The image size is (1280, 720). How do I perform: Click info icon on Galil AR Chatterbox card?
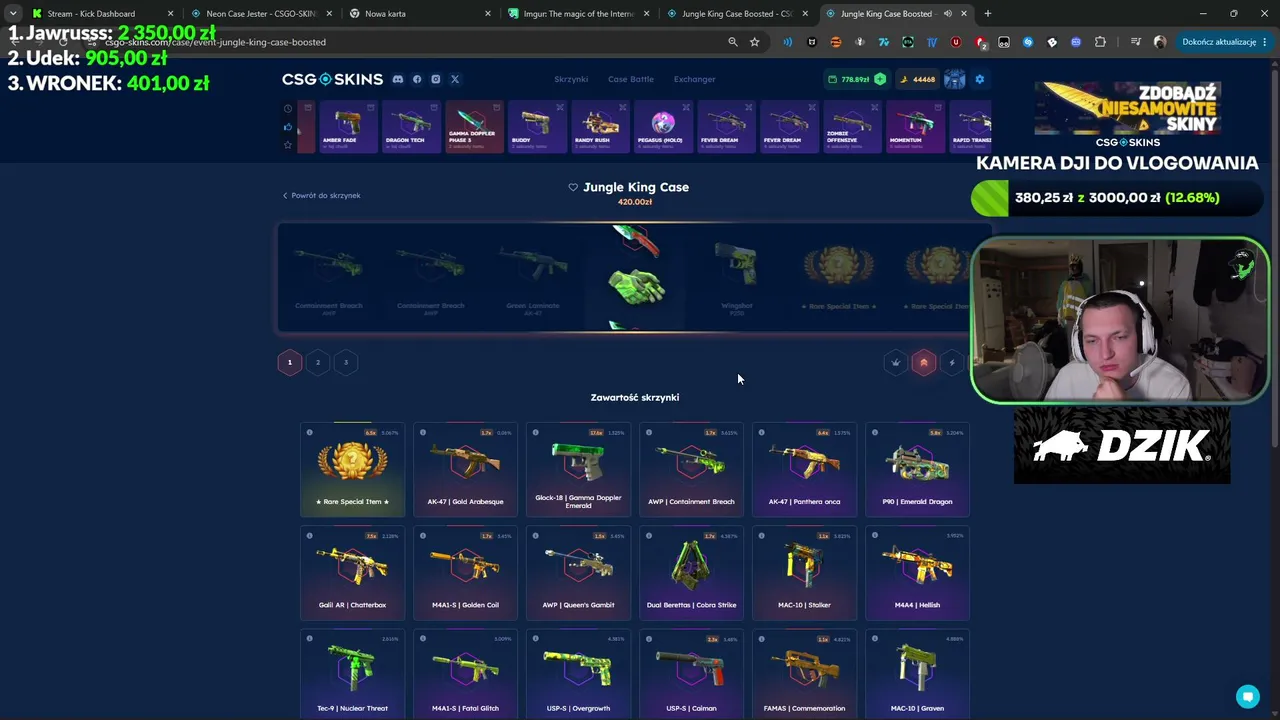pyautogui.click(x=310, y=536)
